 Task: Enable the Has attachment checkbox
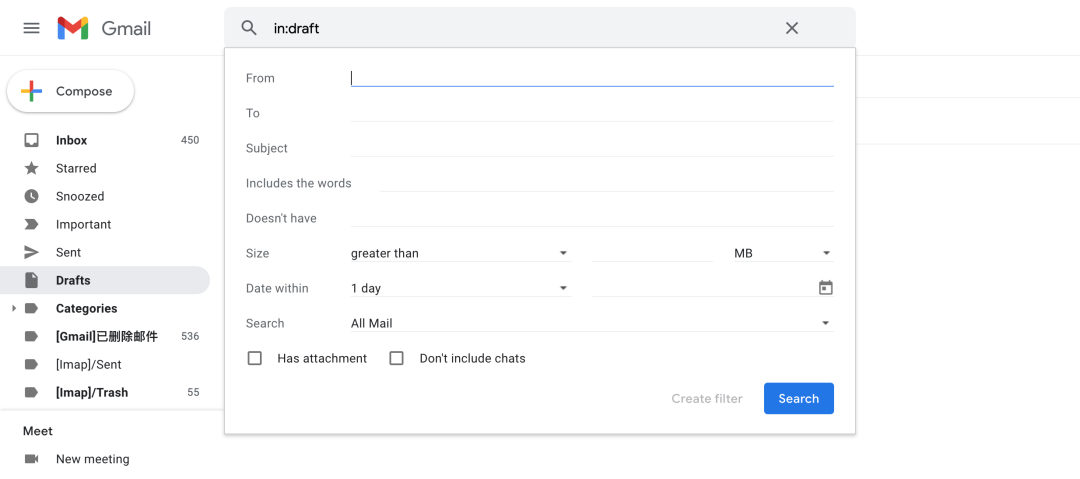pos(255,358)
